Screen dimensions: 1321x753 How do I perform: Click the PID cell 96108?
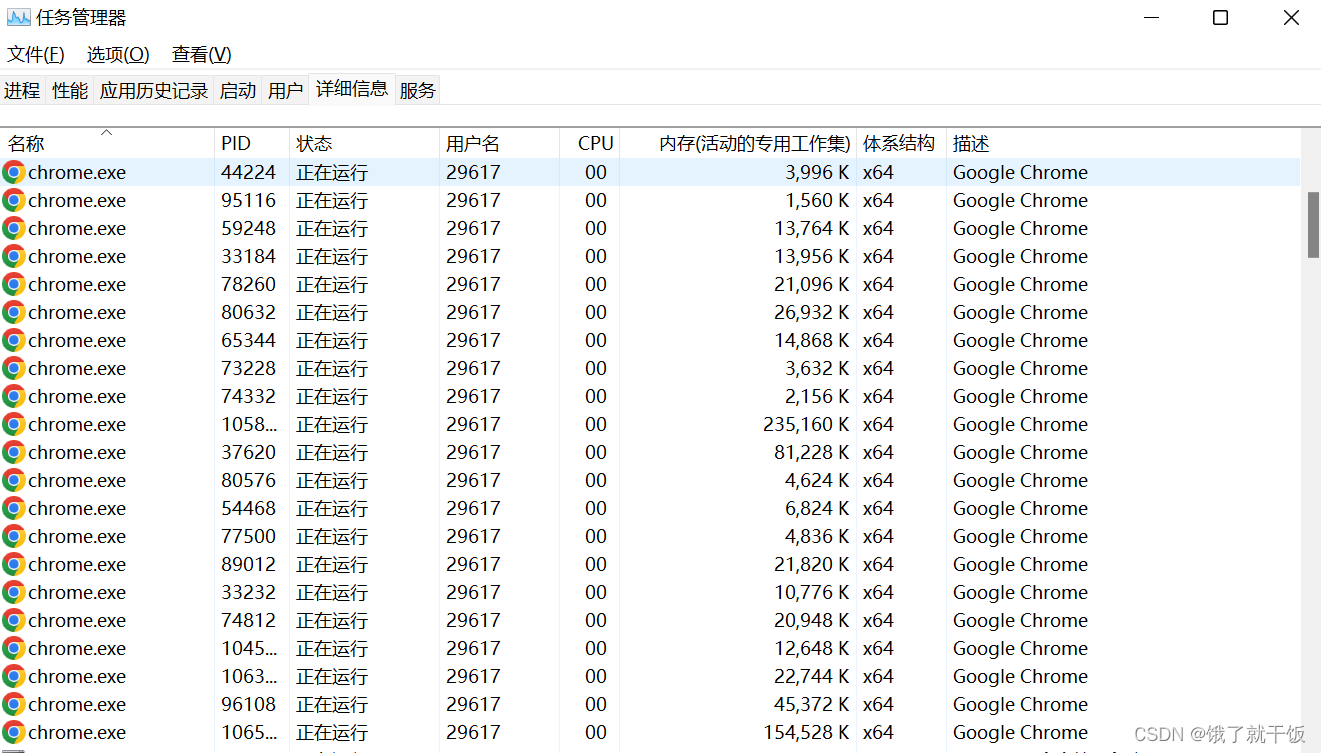(x=248, y=704)
